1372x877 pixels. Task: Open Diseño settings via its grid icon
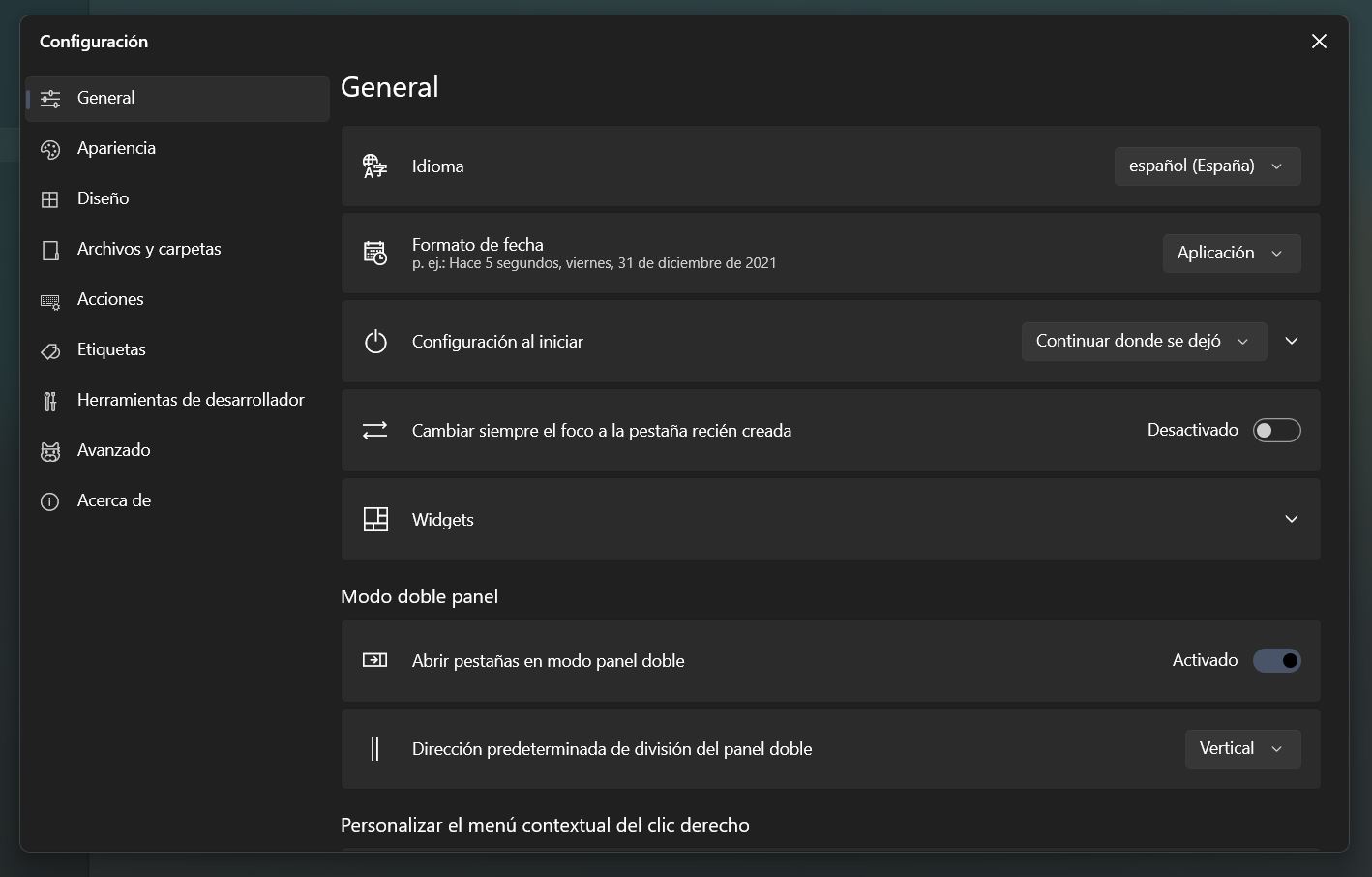tap(50, 199)
